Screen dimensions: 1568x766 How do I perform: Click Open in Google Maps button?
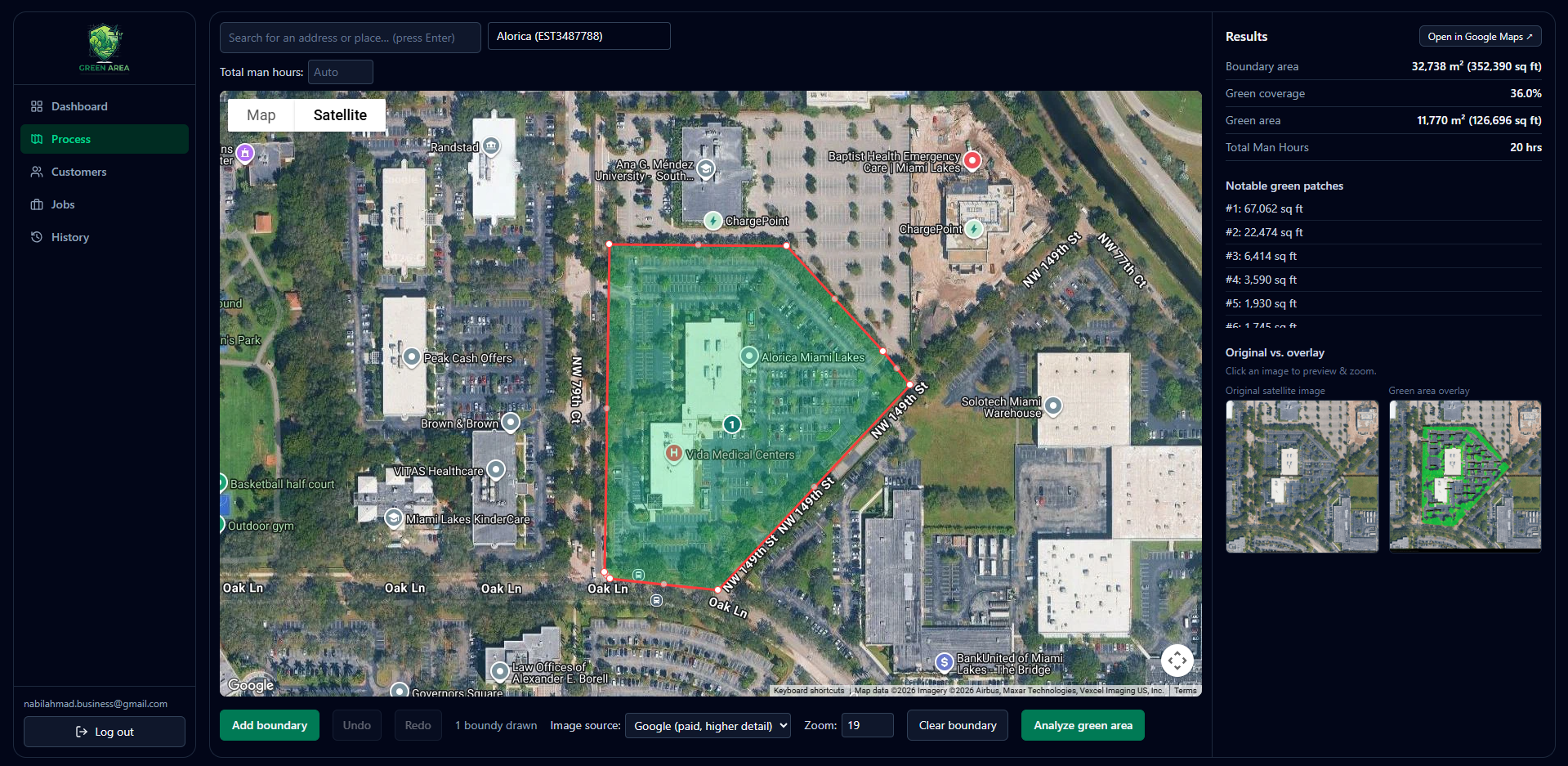click(1480, 37)
